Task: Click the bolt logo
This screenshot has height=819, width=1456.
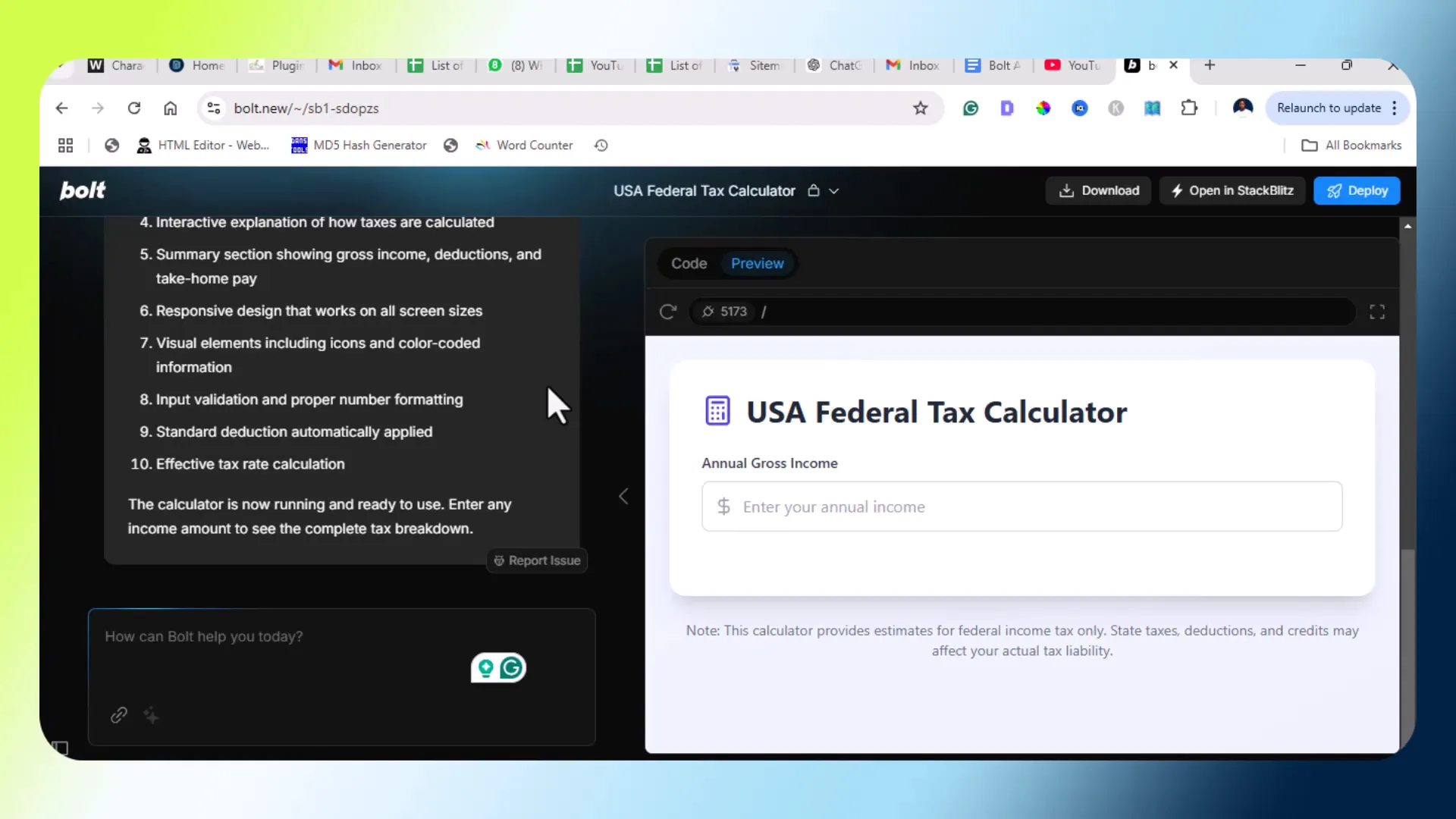Action: [x=83, y=190]
